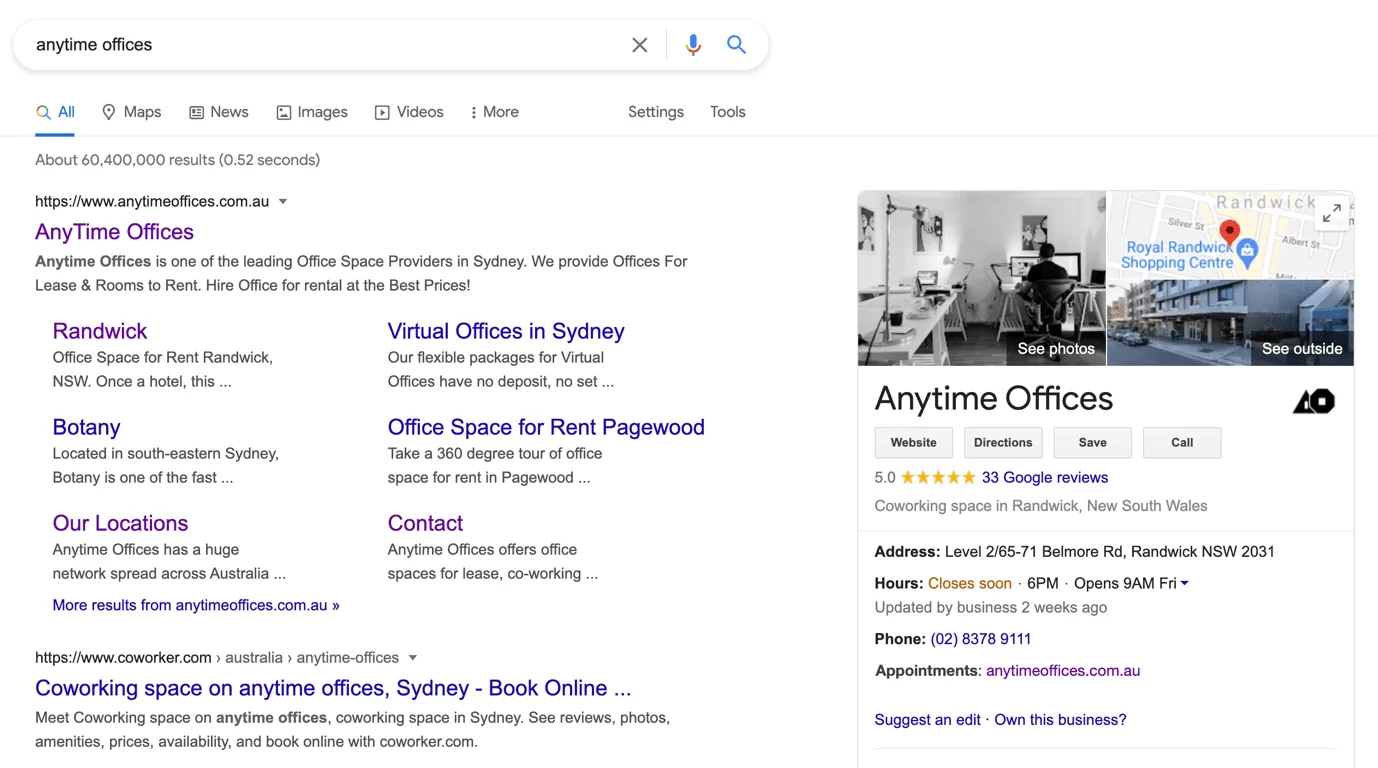Image resolution: width=1378 pixels, height=768 pixels.
Task: Switch to the Videos tab
Action: tap(409, 112)
